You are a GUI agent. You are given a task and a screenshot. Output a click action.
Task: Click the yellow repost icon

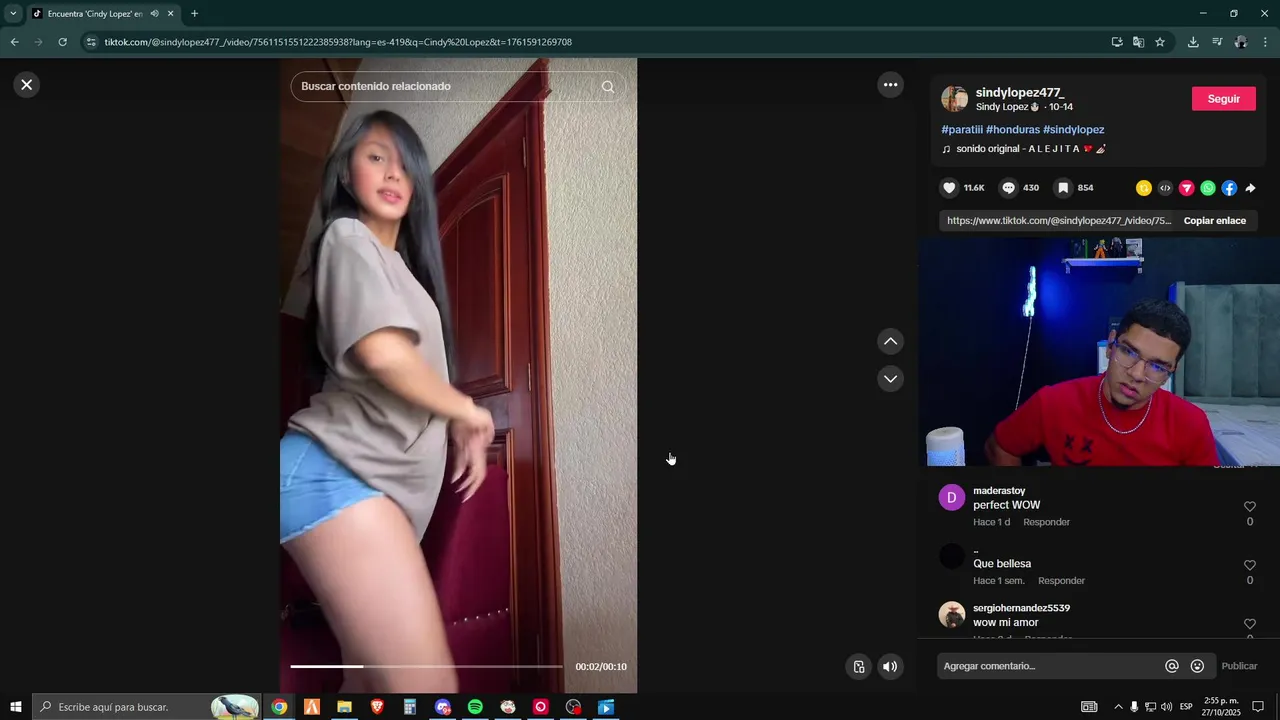click(1144, 188)
